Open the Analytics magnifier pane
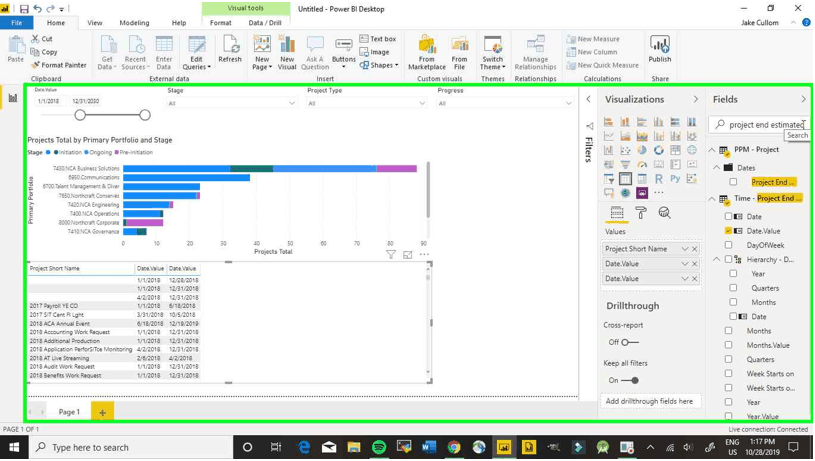 click(x=664, y=213)
